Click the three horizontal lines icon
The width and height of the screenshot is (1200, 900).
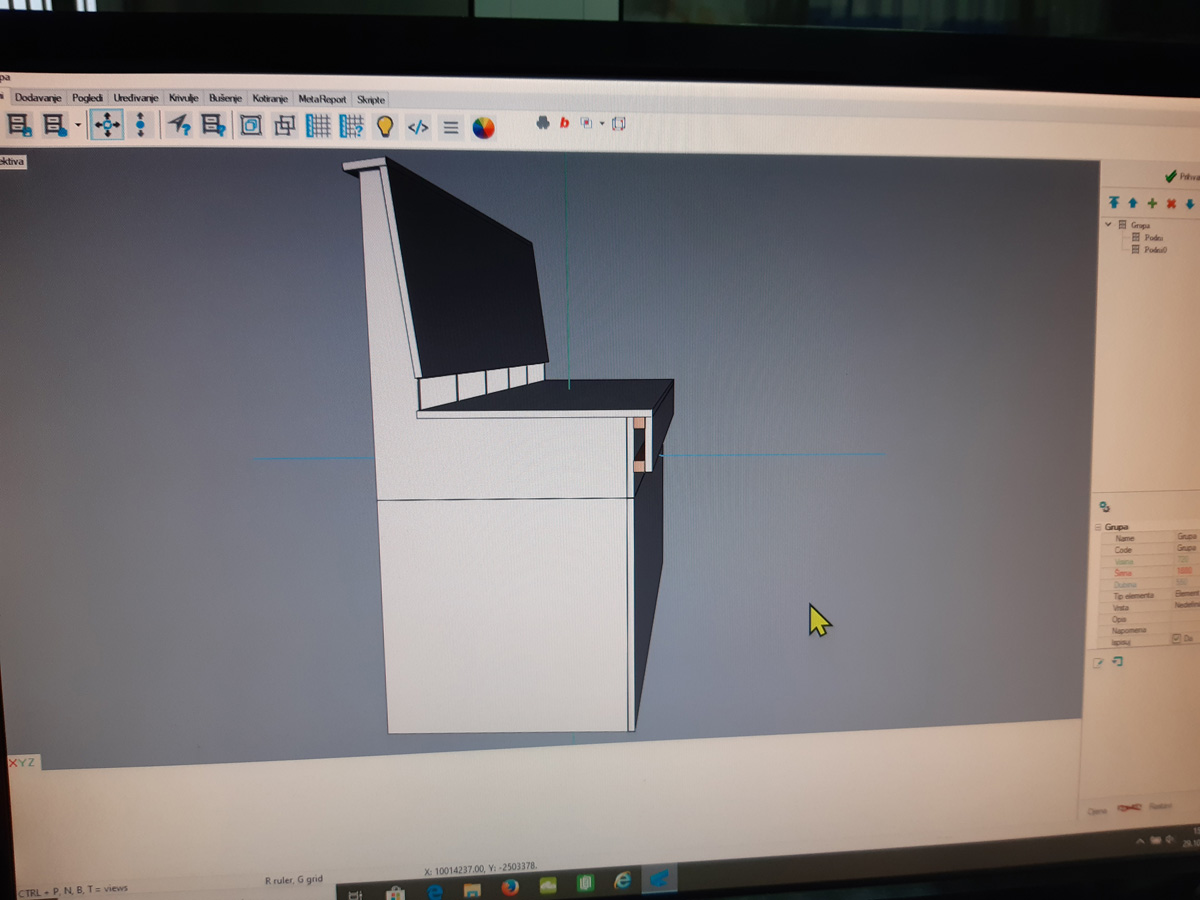click(x=450, y=128)
